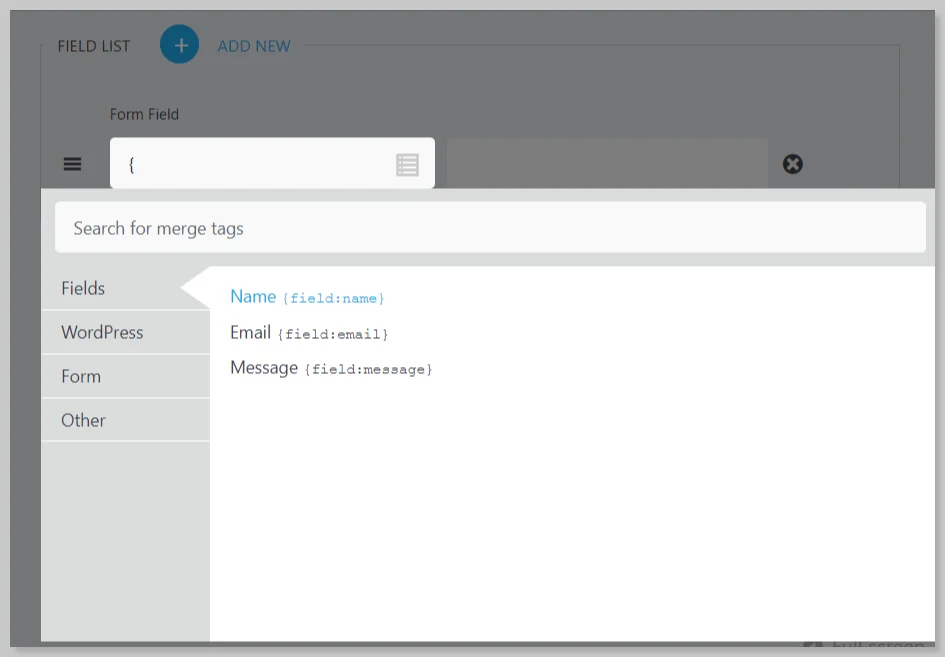Click the FIELD LIST heading
Image resolution: width=945 pixels, height=657 pixels.
(x=94, y=46)
